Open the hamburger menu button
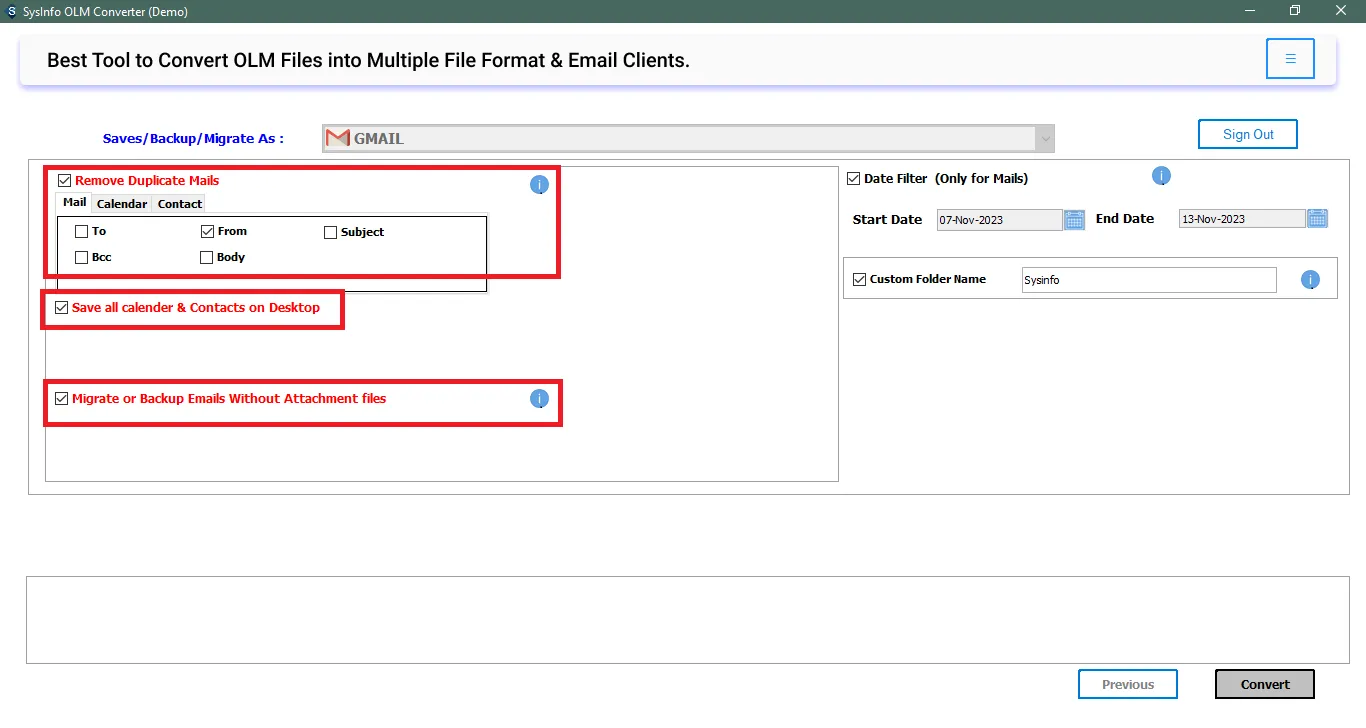 pyautogui.click(x=1290, y=59)
